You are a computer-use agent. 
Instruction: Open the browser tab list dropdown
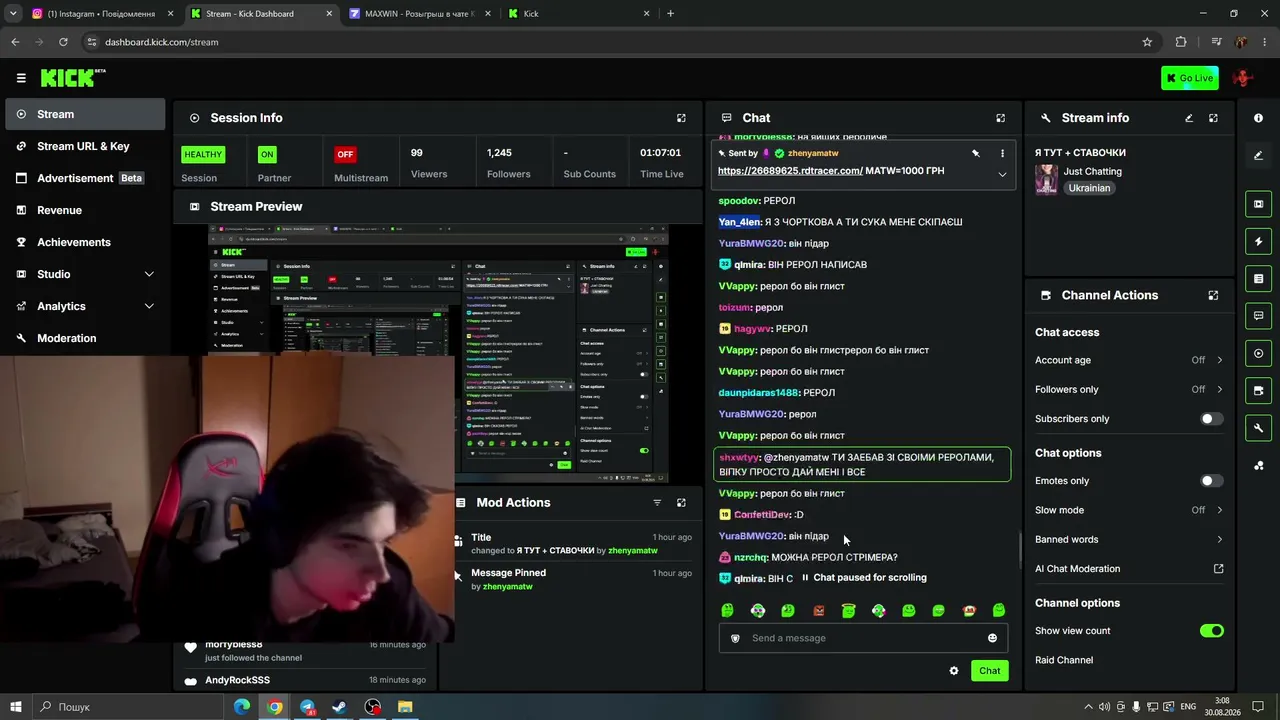point(13,14)
